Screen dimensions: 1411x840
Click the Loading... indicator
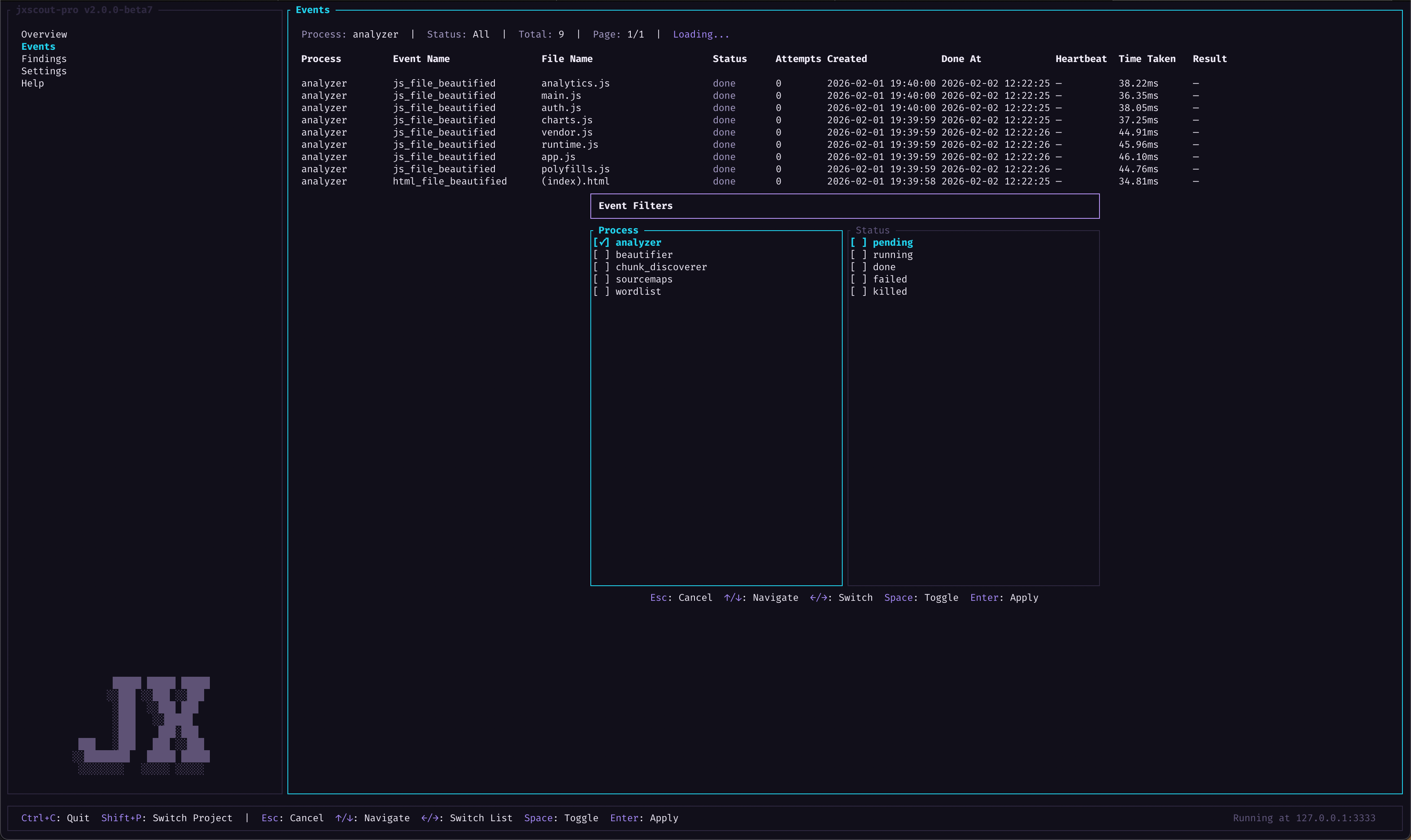pyautogui.click(x=701, y=35)
